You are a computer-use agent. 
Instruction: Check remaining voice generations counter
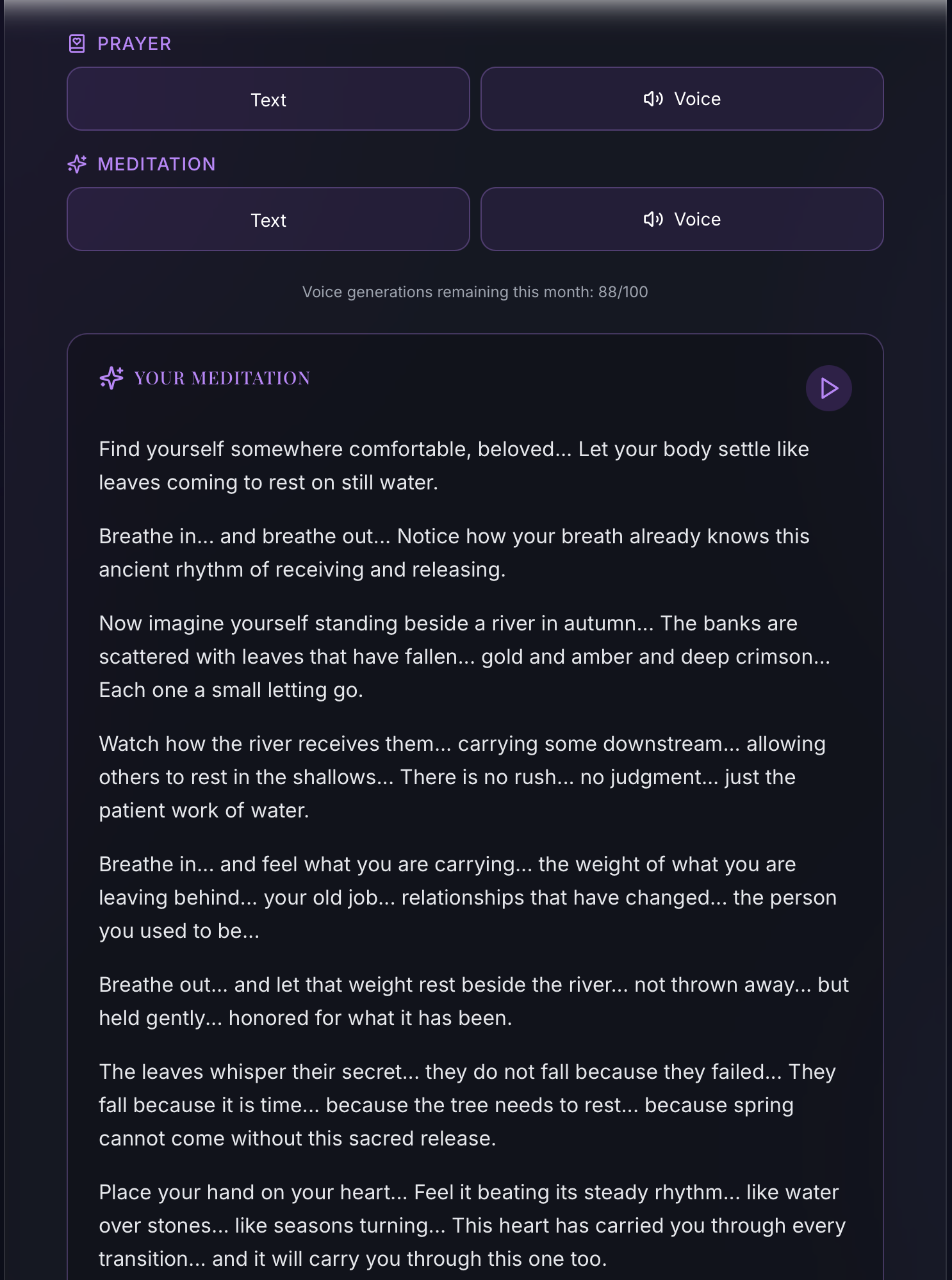tap(475, 291)
